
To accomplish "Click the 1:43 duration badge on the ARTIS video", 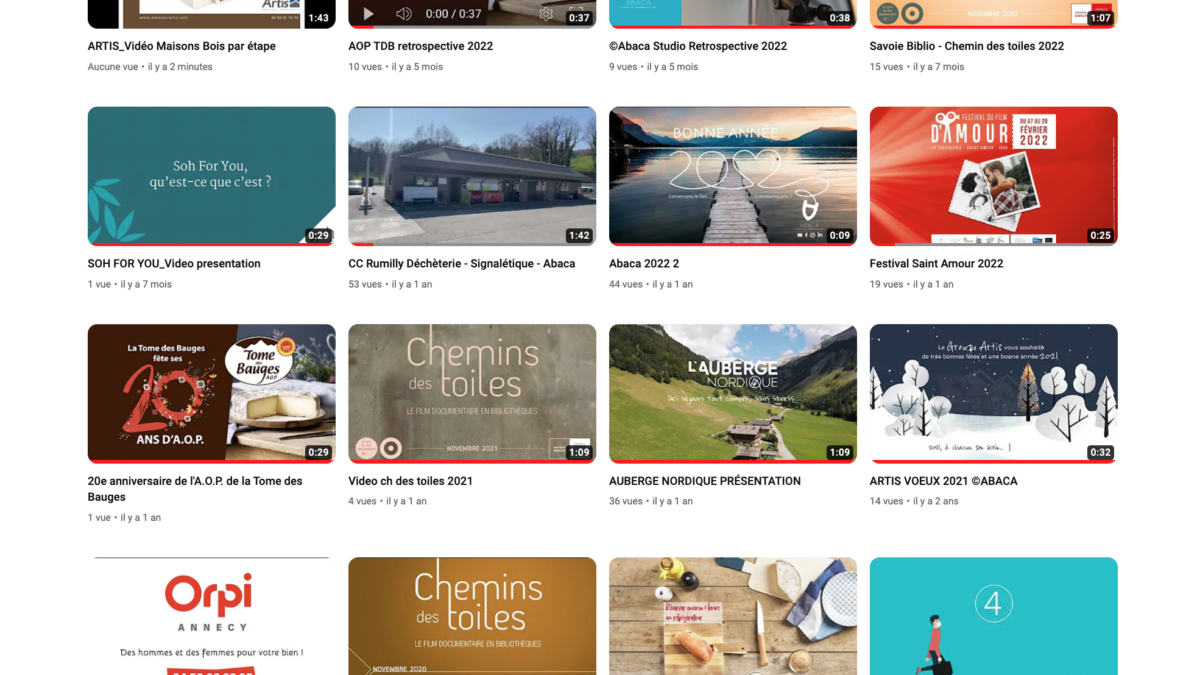I will pyautogui.click(x=319, y=18).
